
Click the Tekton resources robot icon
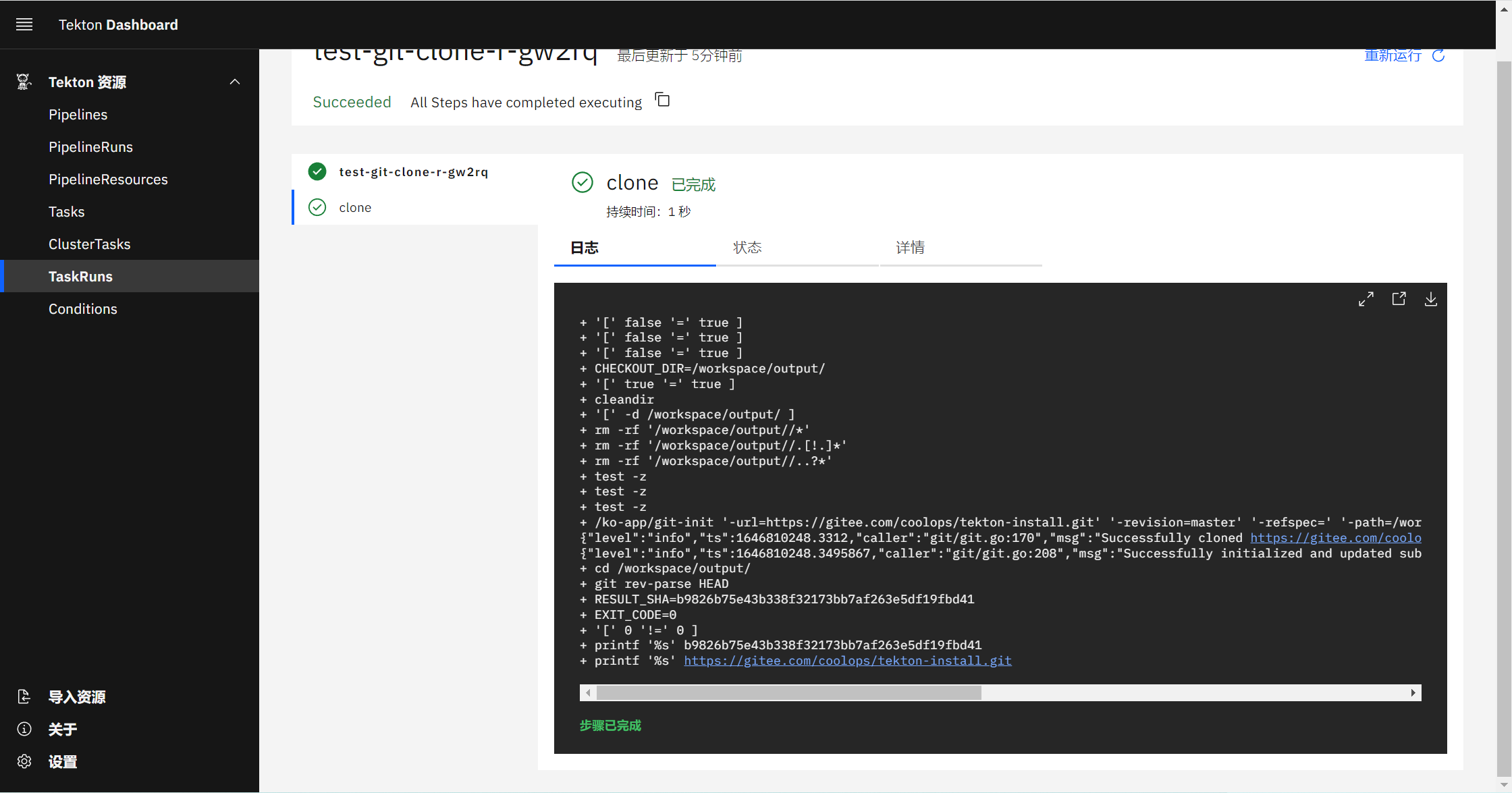(x=24, y=82)
